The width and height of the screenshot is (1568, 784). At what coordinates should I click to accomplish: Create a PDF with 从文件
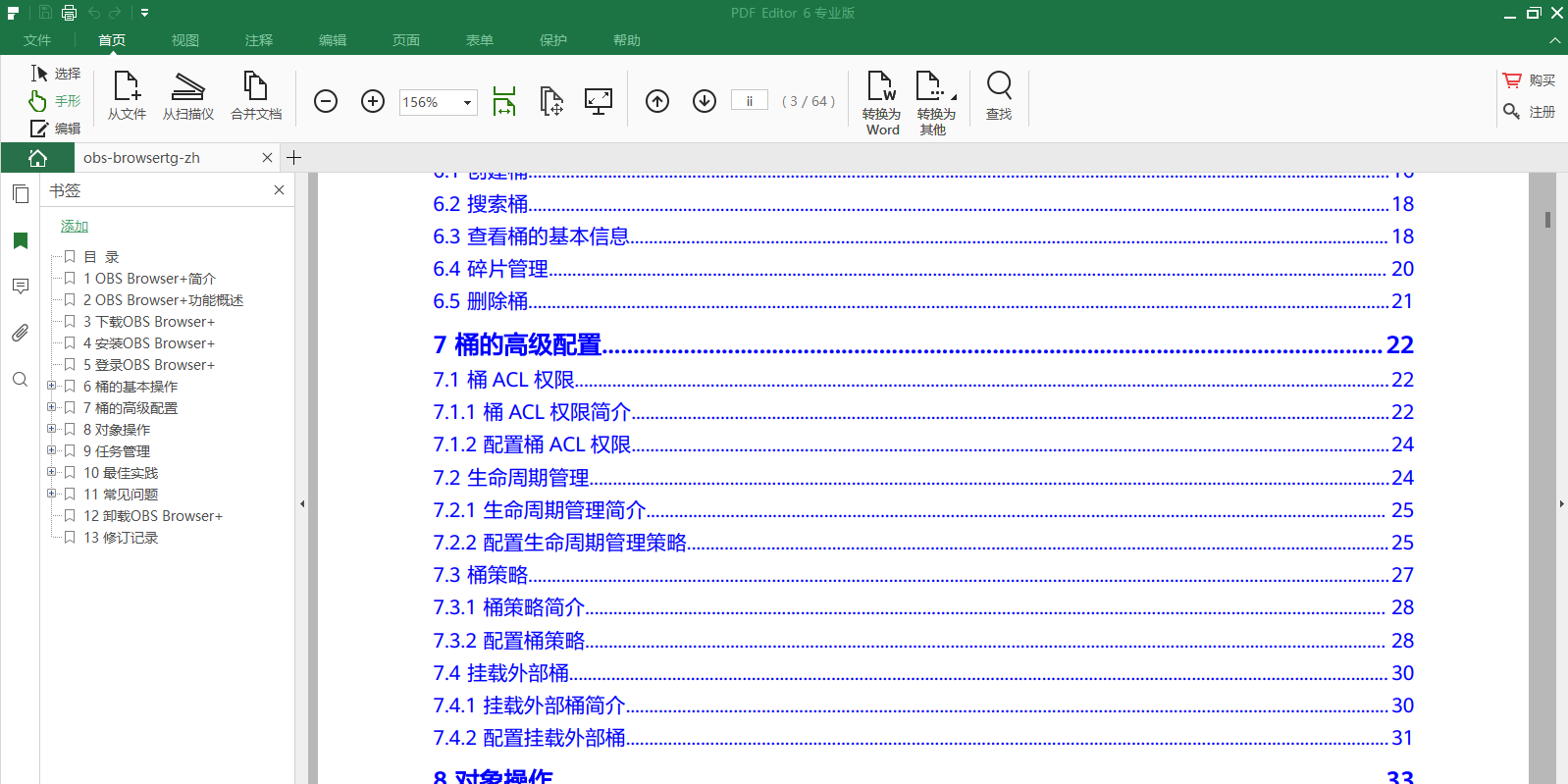pos(127,96)
